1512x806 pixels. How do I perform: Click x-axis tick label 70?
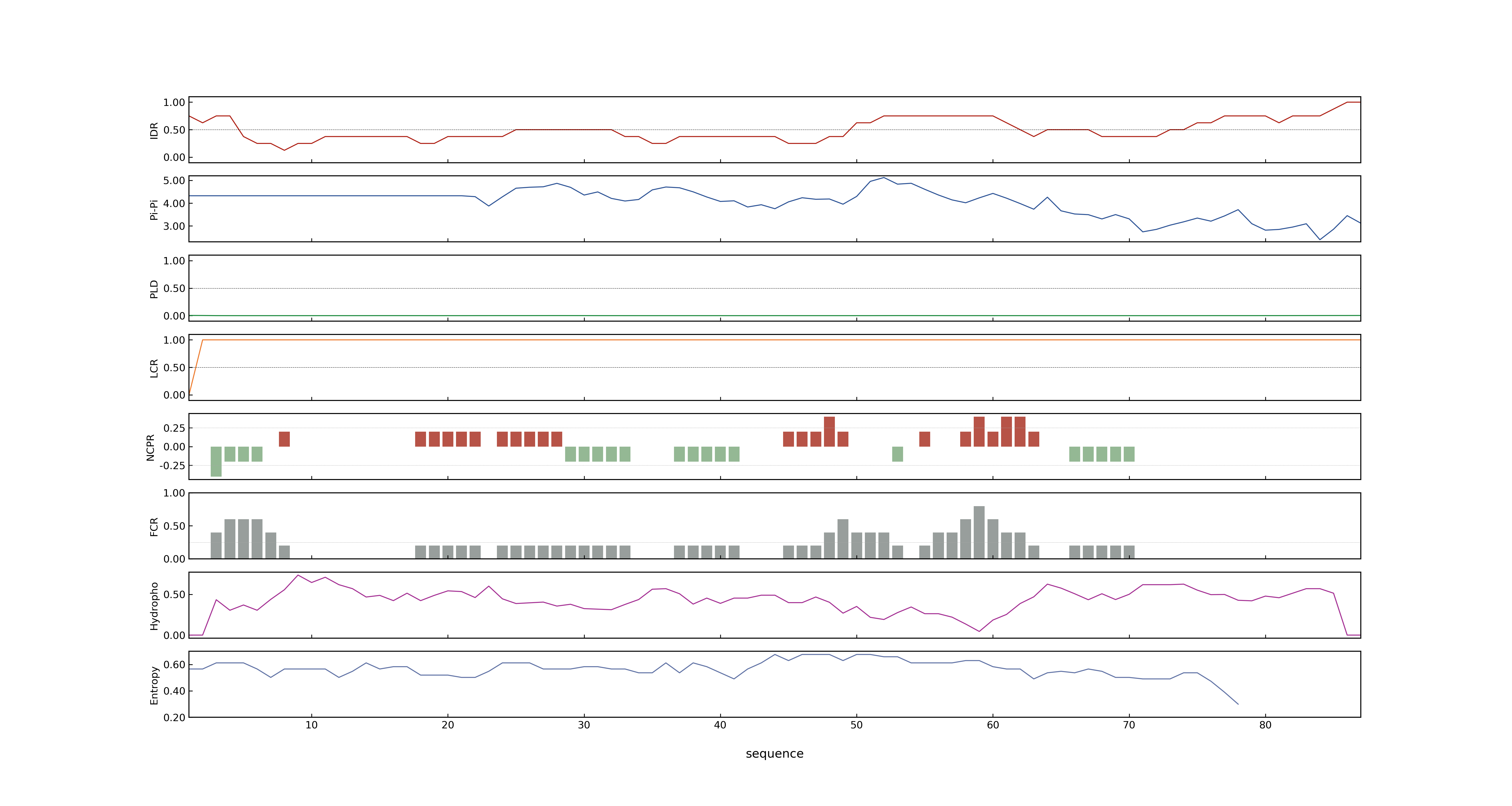[x=1129, y=725]
